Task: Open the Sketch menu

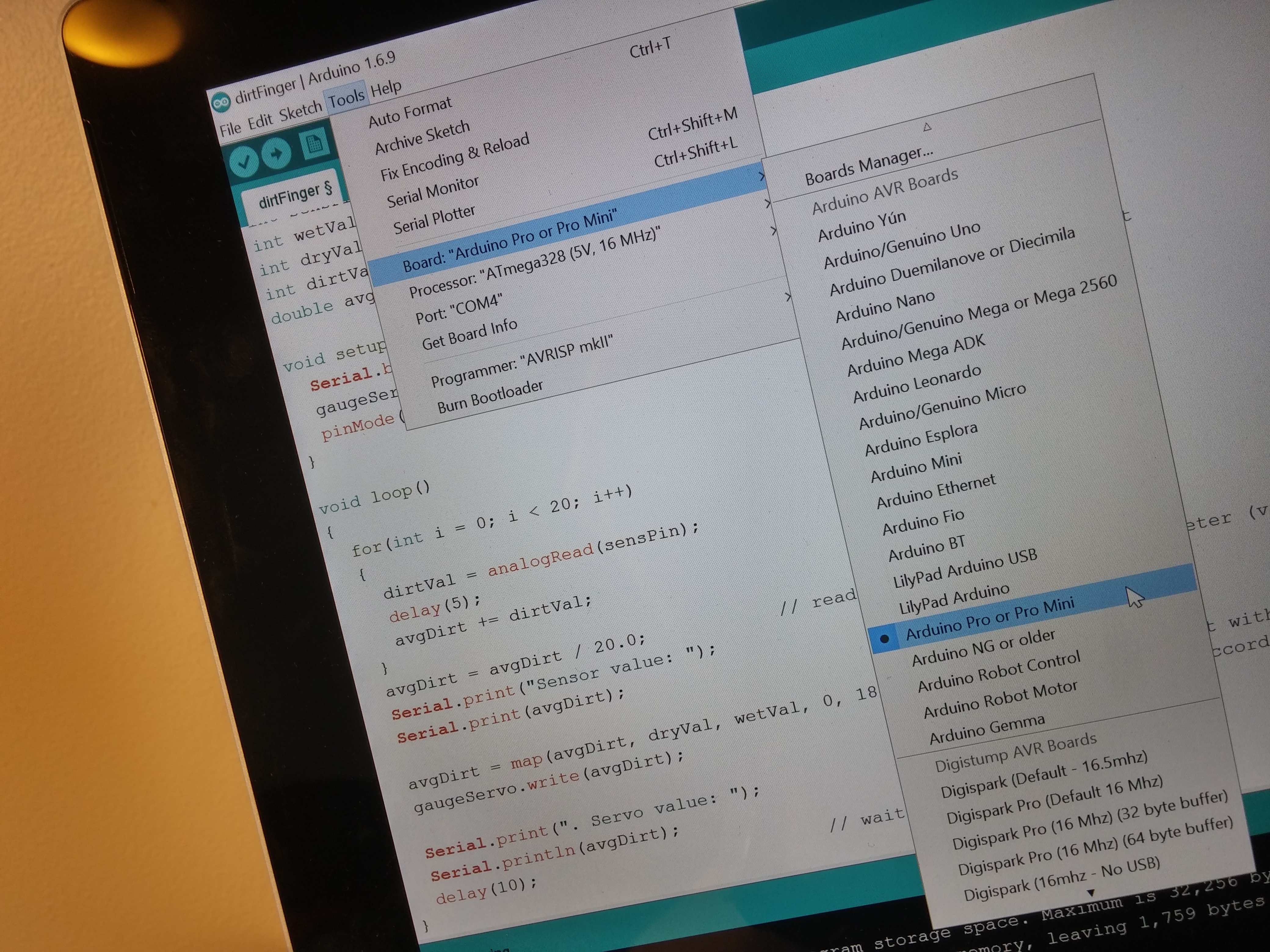Action: click(301, 111)
